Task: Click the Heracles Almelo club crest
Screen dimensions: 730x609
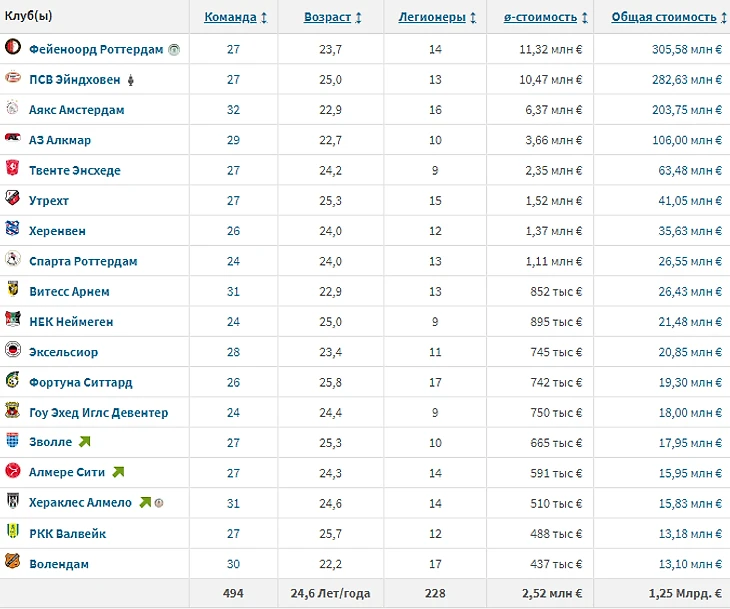Action: point(13,501)
